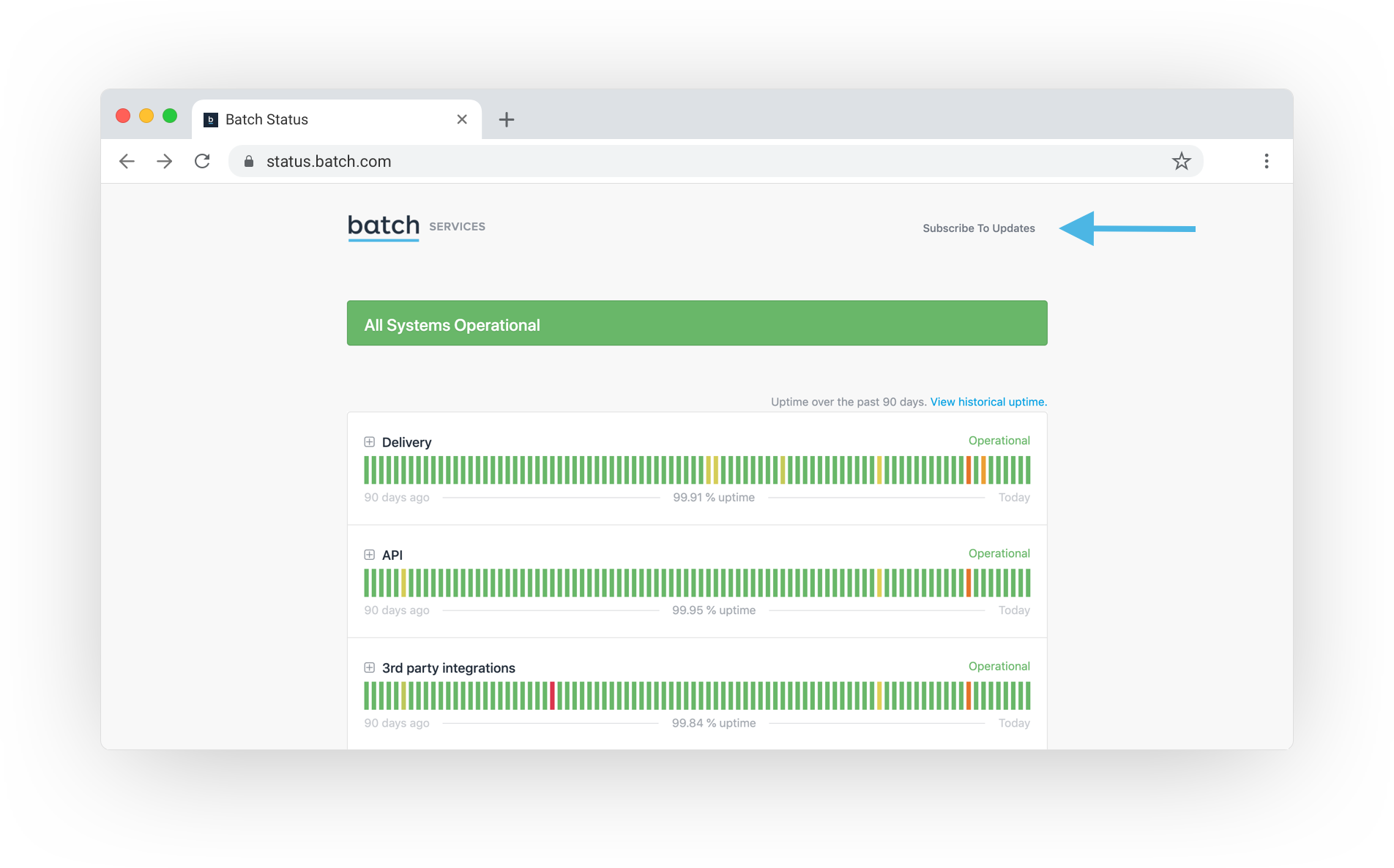Click the green maximize window button
Screen dimensions: 1394x868
170,116
